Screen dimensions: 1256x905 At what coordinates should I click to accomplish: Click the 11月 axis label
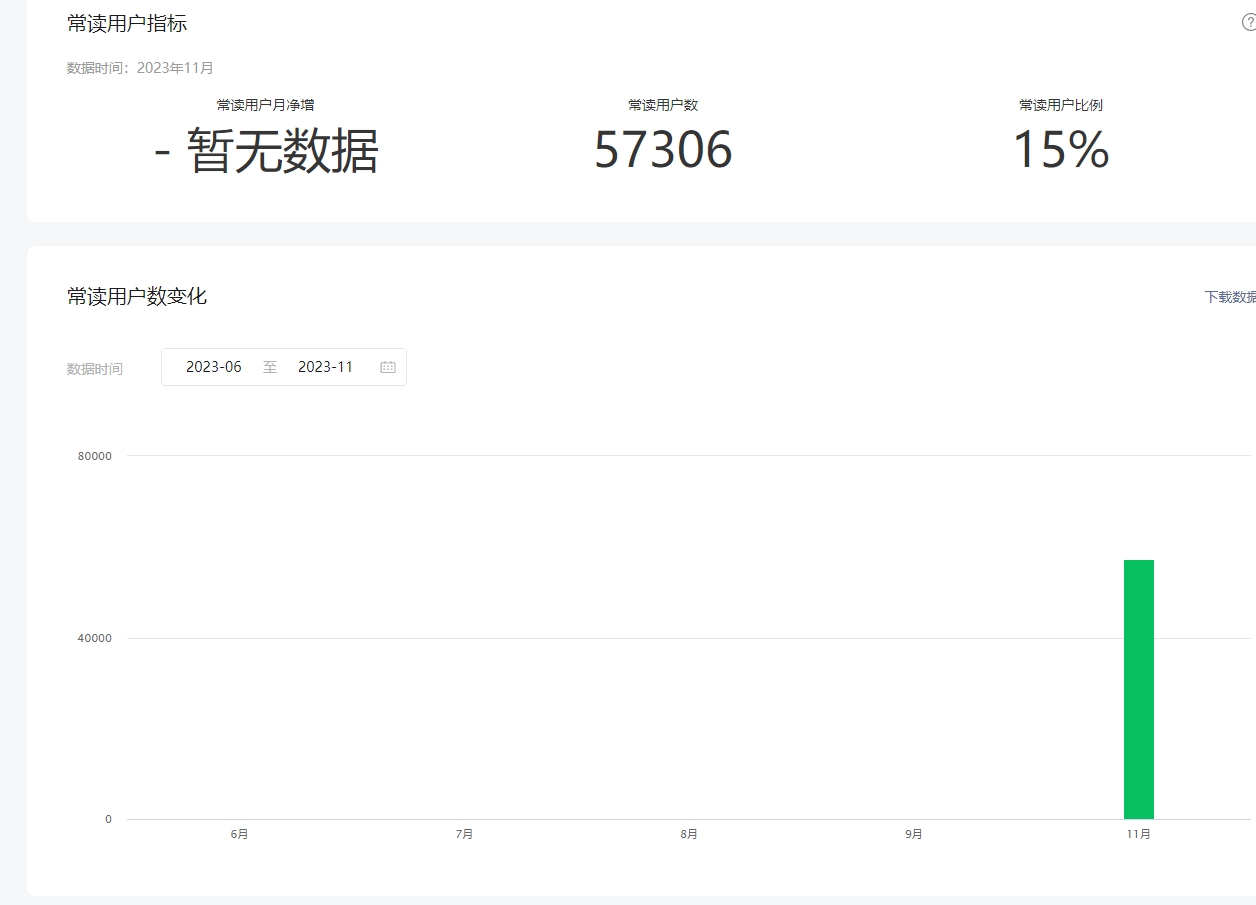click(1139, 834)
